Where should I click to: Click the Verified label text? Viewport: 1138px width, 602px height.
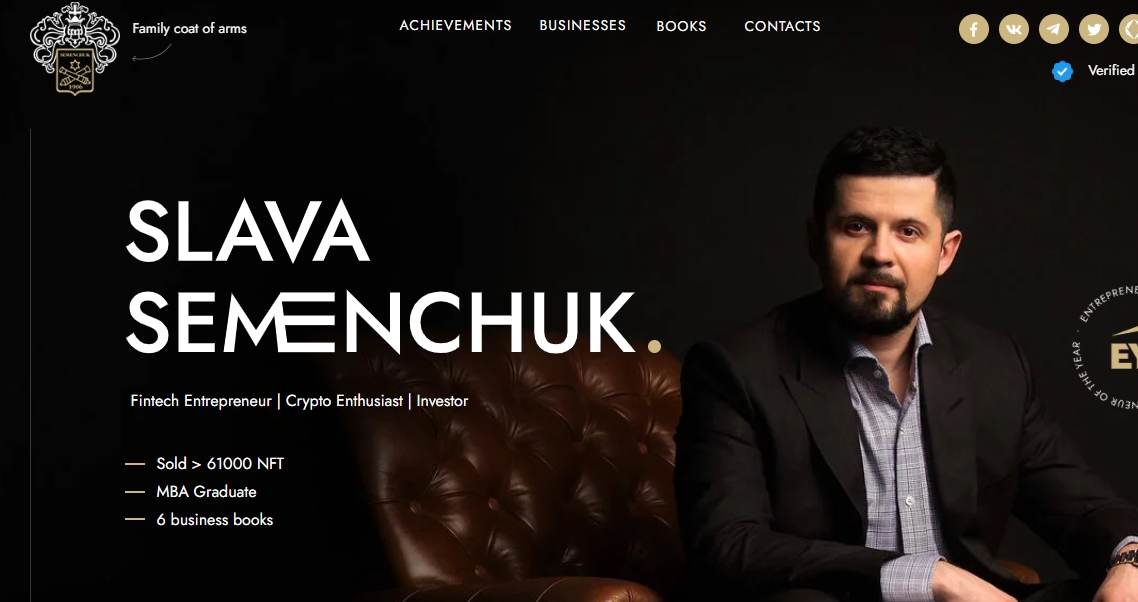coord(1111,70)
